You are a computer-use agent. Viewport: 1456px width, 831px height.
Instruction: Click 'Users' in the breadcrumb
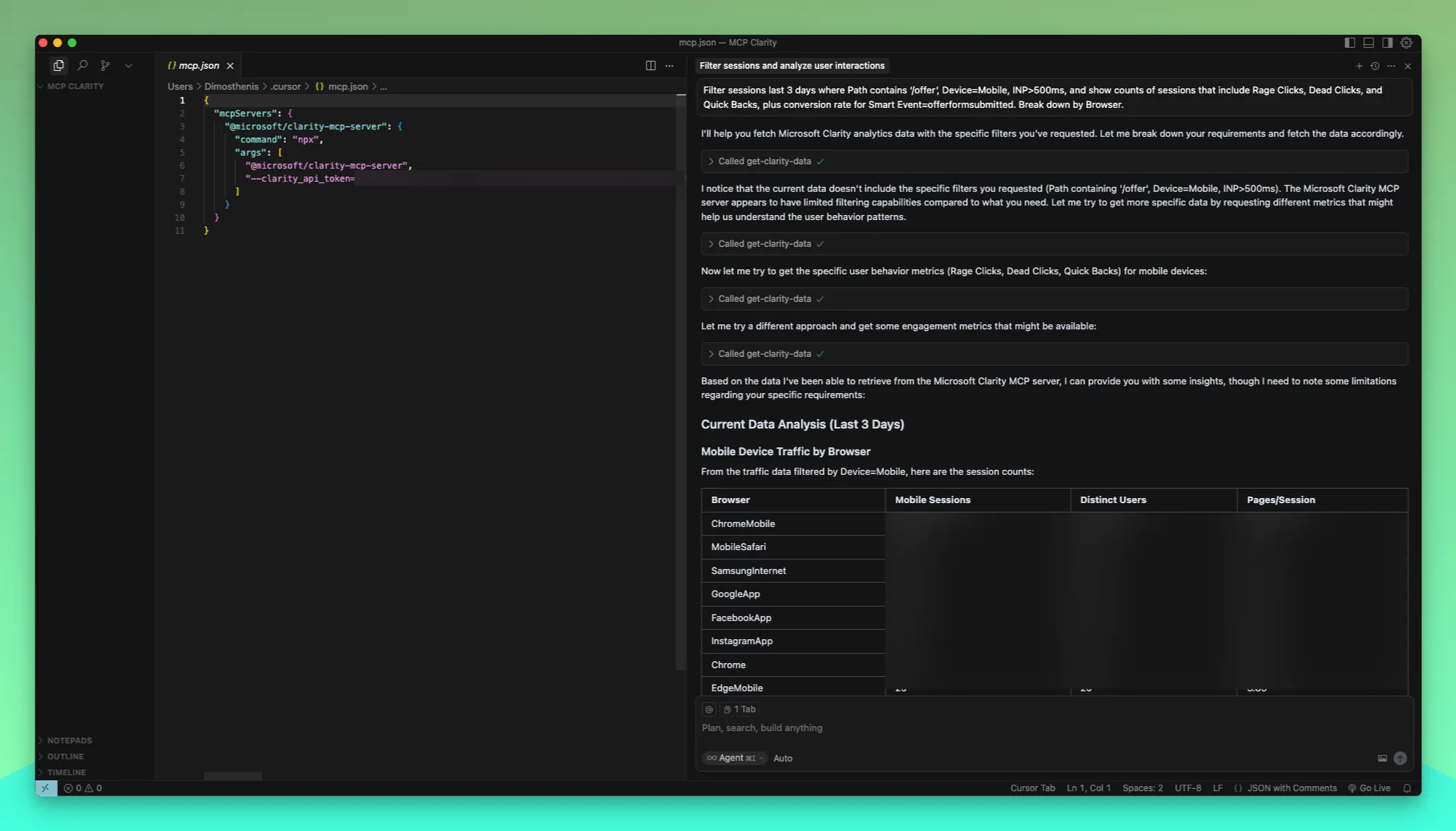point(180,86)
